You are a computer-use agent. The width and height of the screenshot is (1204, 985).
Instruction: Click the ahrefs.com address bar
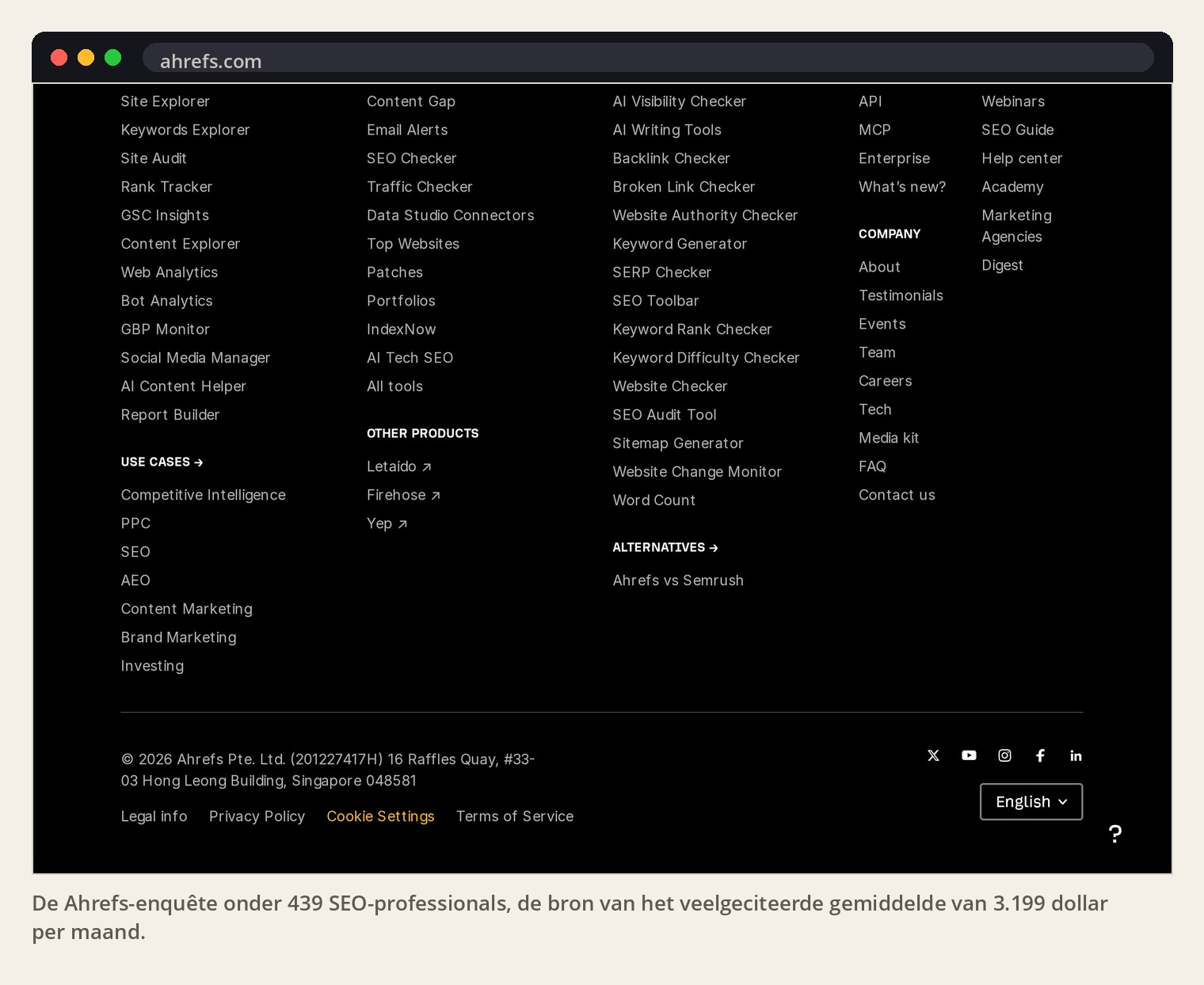[648, 58]
